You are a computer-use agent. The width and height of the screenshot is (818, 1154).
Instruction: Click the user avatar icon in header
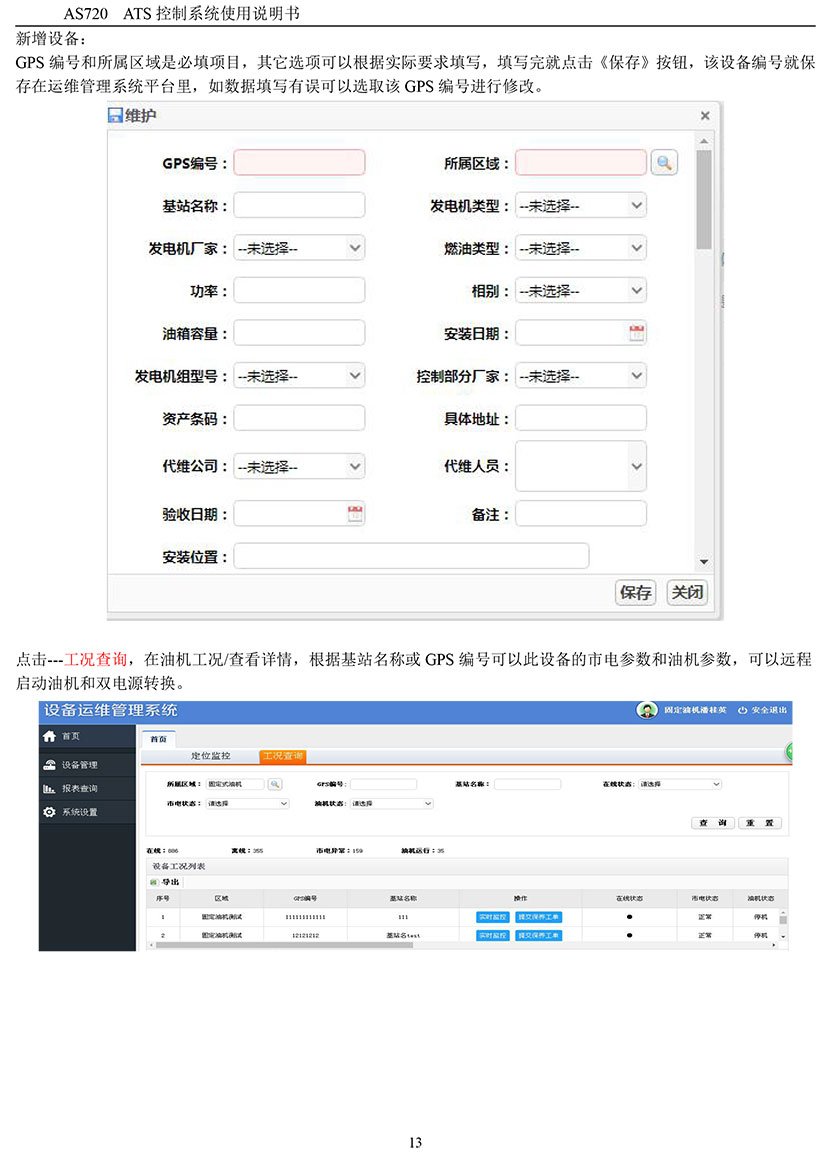point(647,710)
